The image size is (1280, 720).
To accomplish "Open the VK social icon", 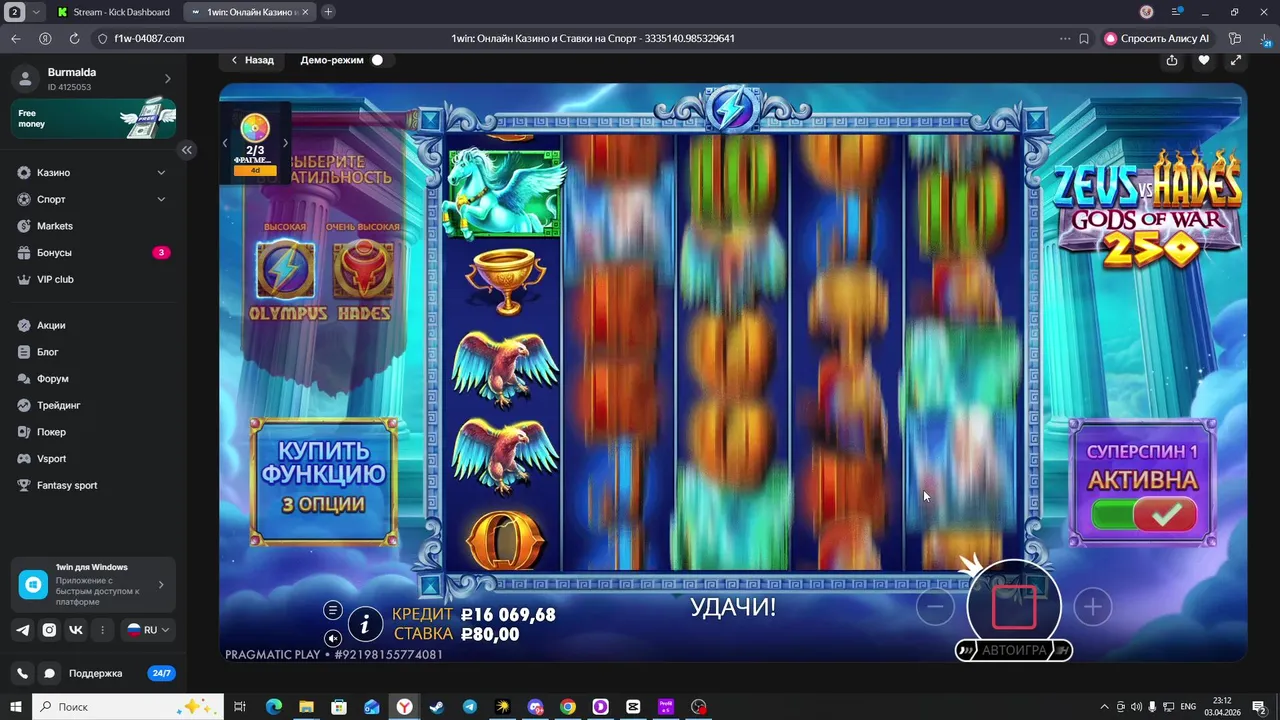I will (76, 630).
